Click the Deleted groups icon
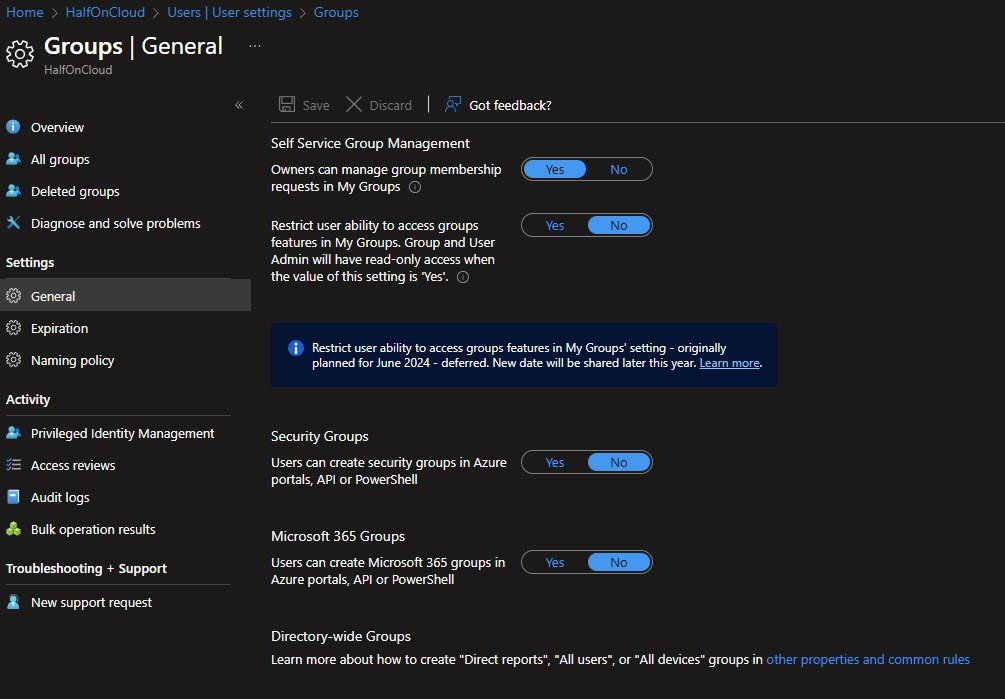The image size is (1005, 699). point(13,191)
